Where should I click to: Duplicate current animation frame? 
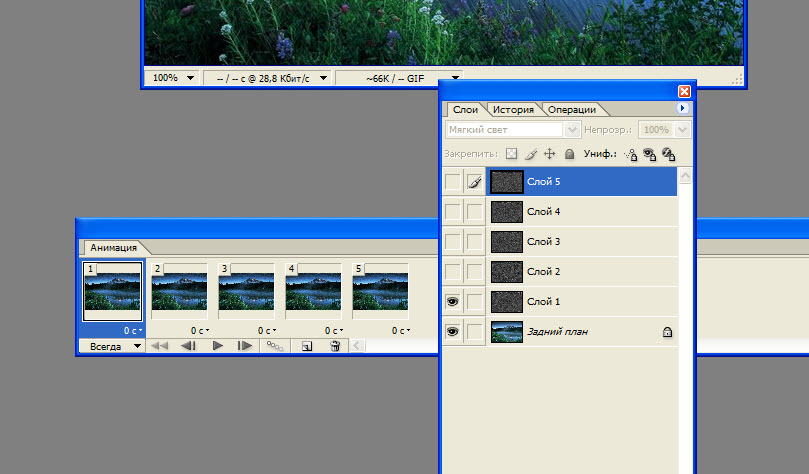(x=307, y=346)
